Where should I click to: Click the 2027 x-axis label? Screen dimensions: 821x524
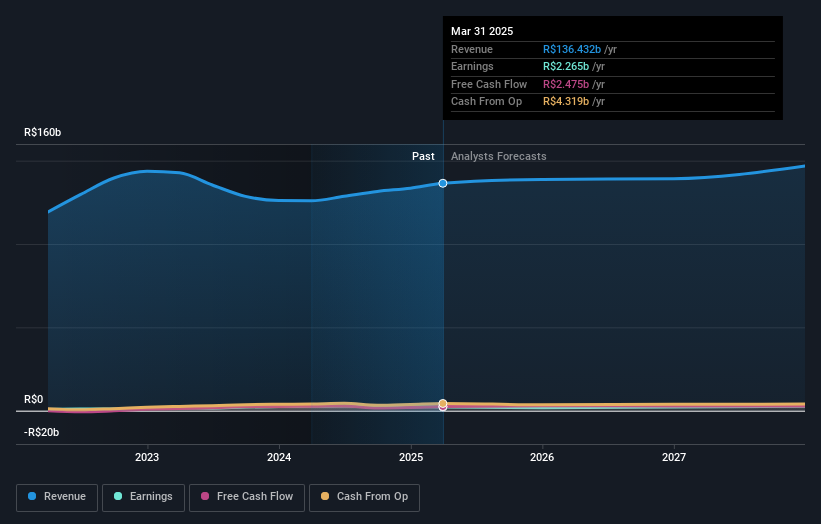pyautogui.click(x=674, y=457)
